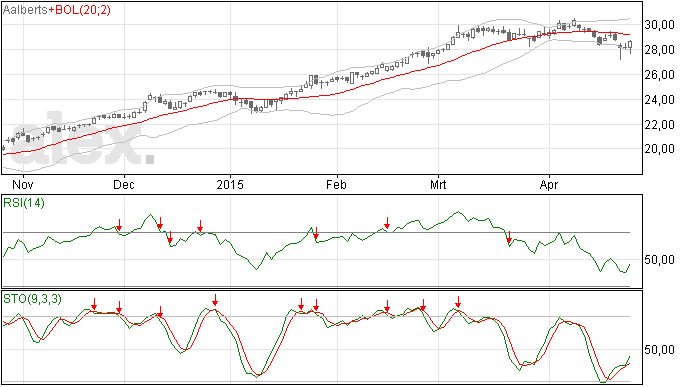Click the 28,00 price axis value
690x387 pixels.
[x=659, y=50]
